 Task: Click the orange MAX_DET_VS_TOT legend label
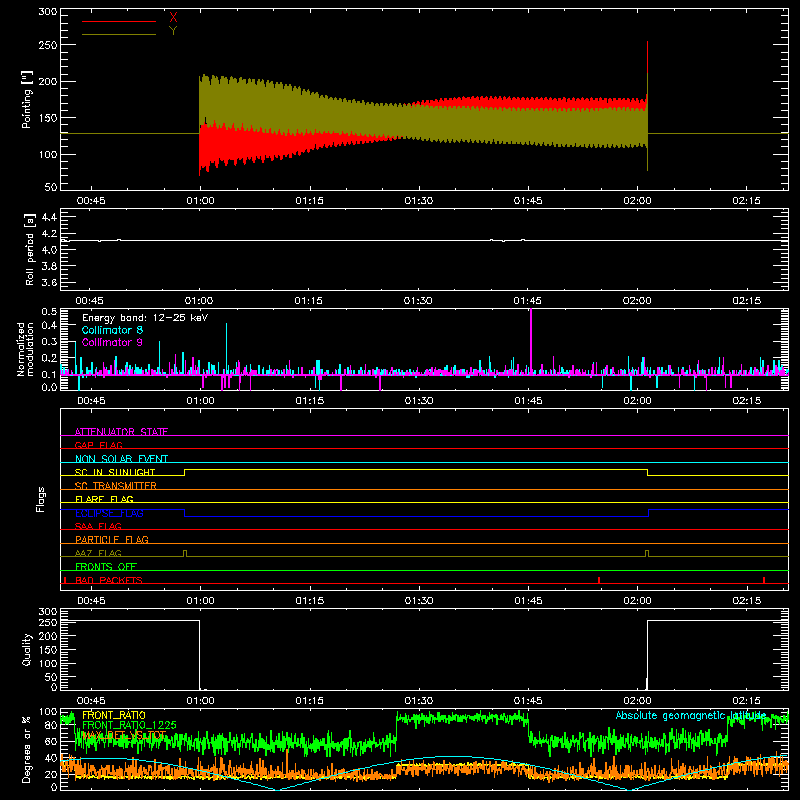click(124, 735)
